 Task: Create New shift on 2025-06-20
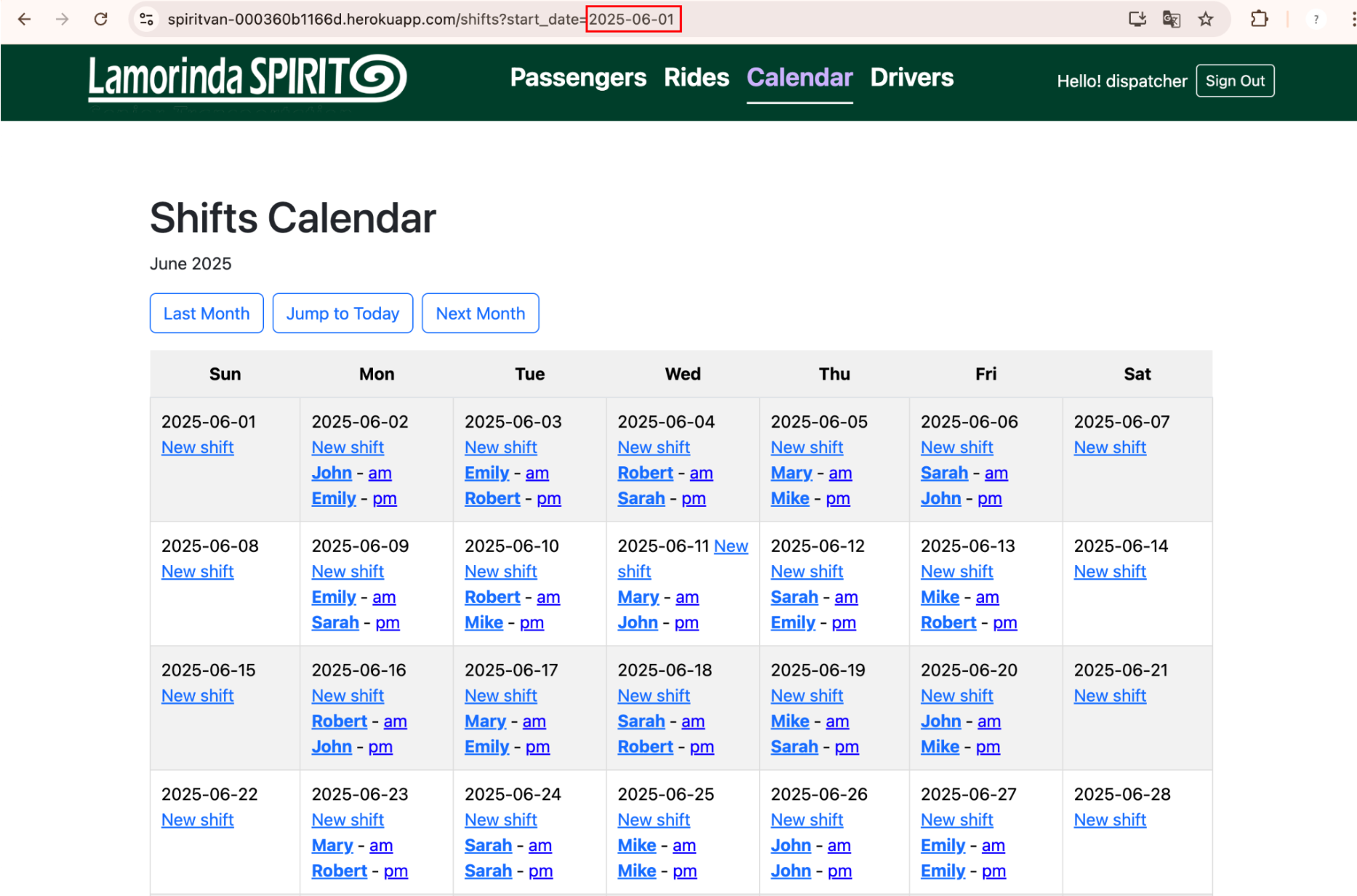(956, 696)
